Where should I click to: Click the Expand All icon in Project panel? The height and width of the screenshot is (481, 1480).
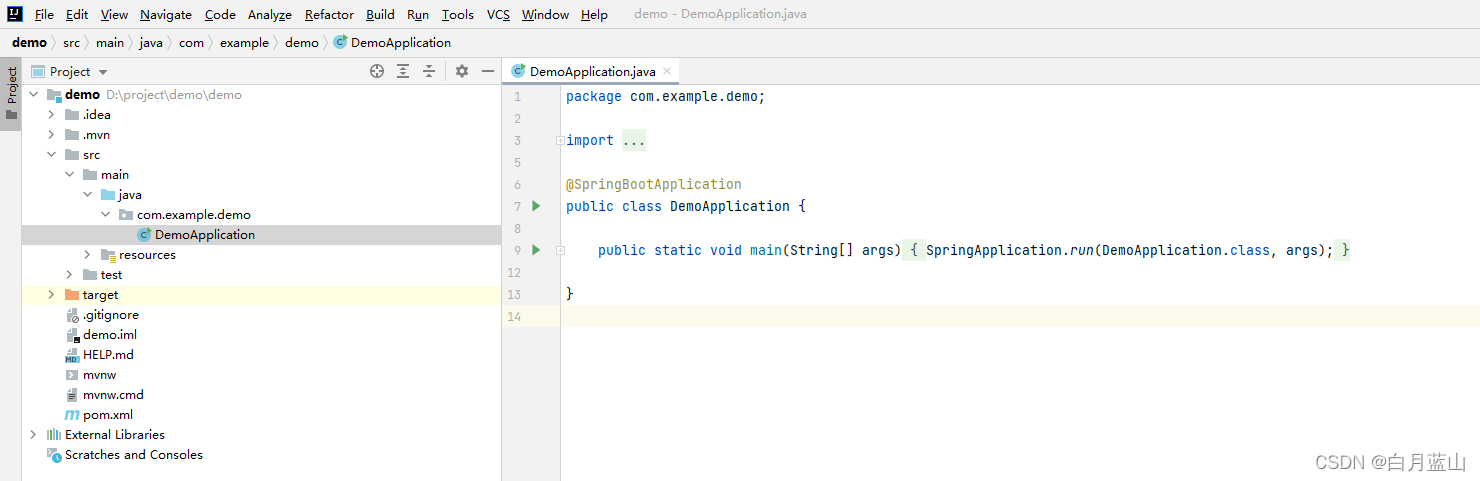point(403,71)
